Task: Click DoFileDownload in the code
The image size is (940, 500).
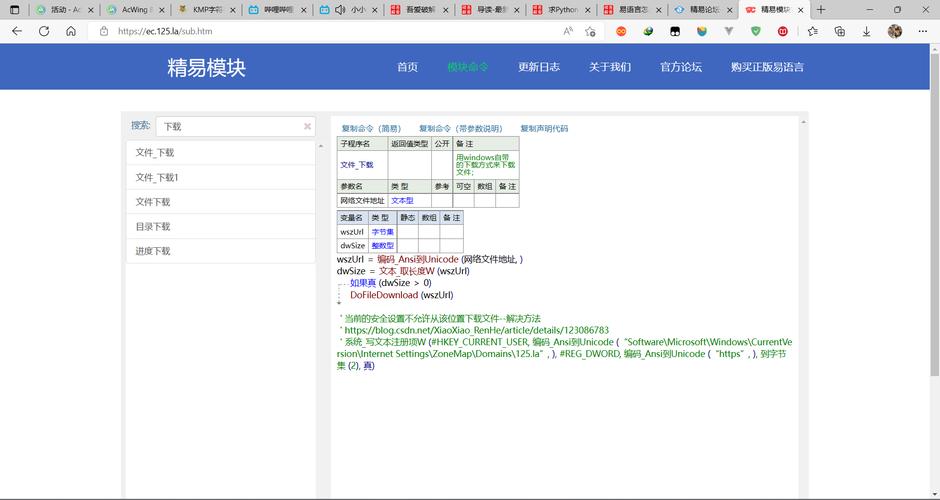Action: point(384,295)
